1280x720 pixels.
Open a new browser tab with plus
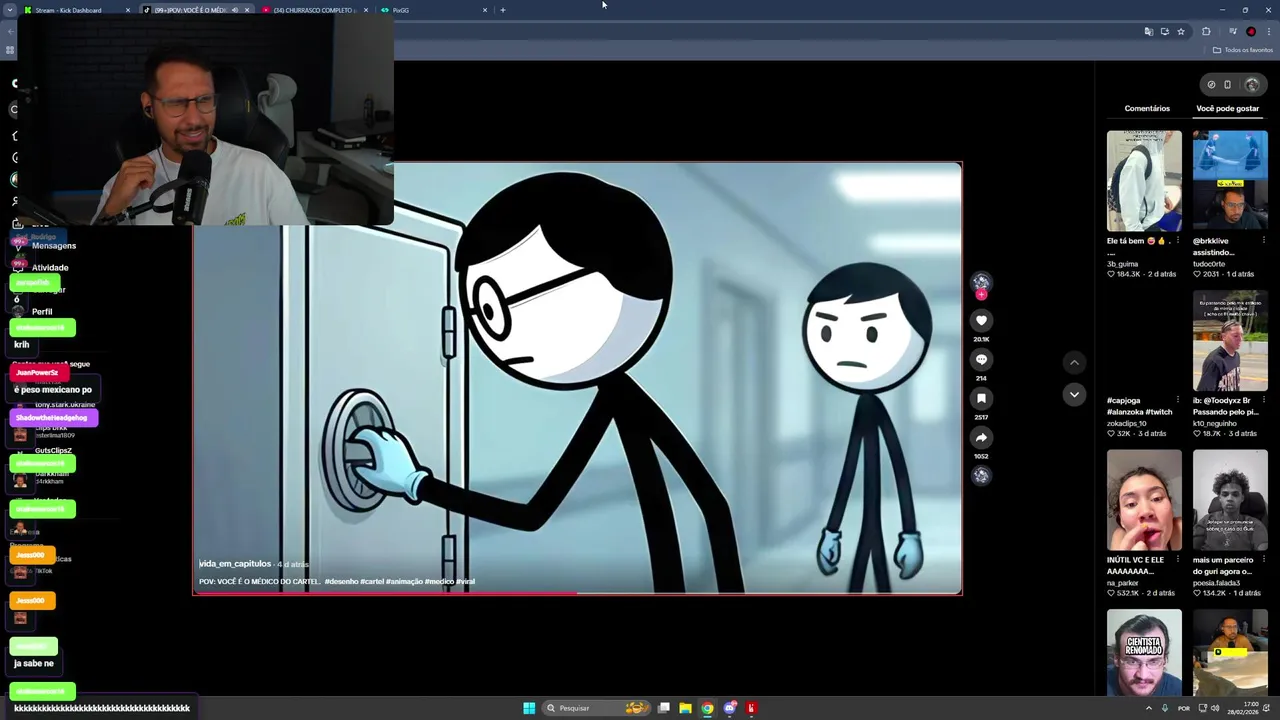503,10
